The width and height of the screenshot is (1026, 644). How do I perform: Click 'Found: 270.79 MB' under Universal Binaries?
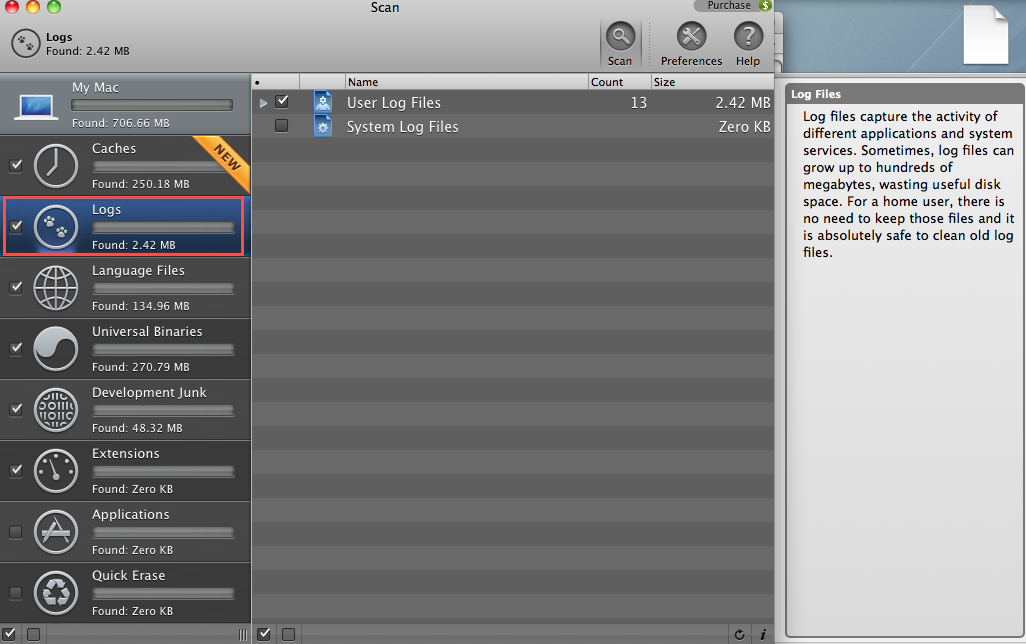tap(141, 367)
